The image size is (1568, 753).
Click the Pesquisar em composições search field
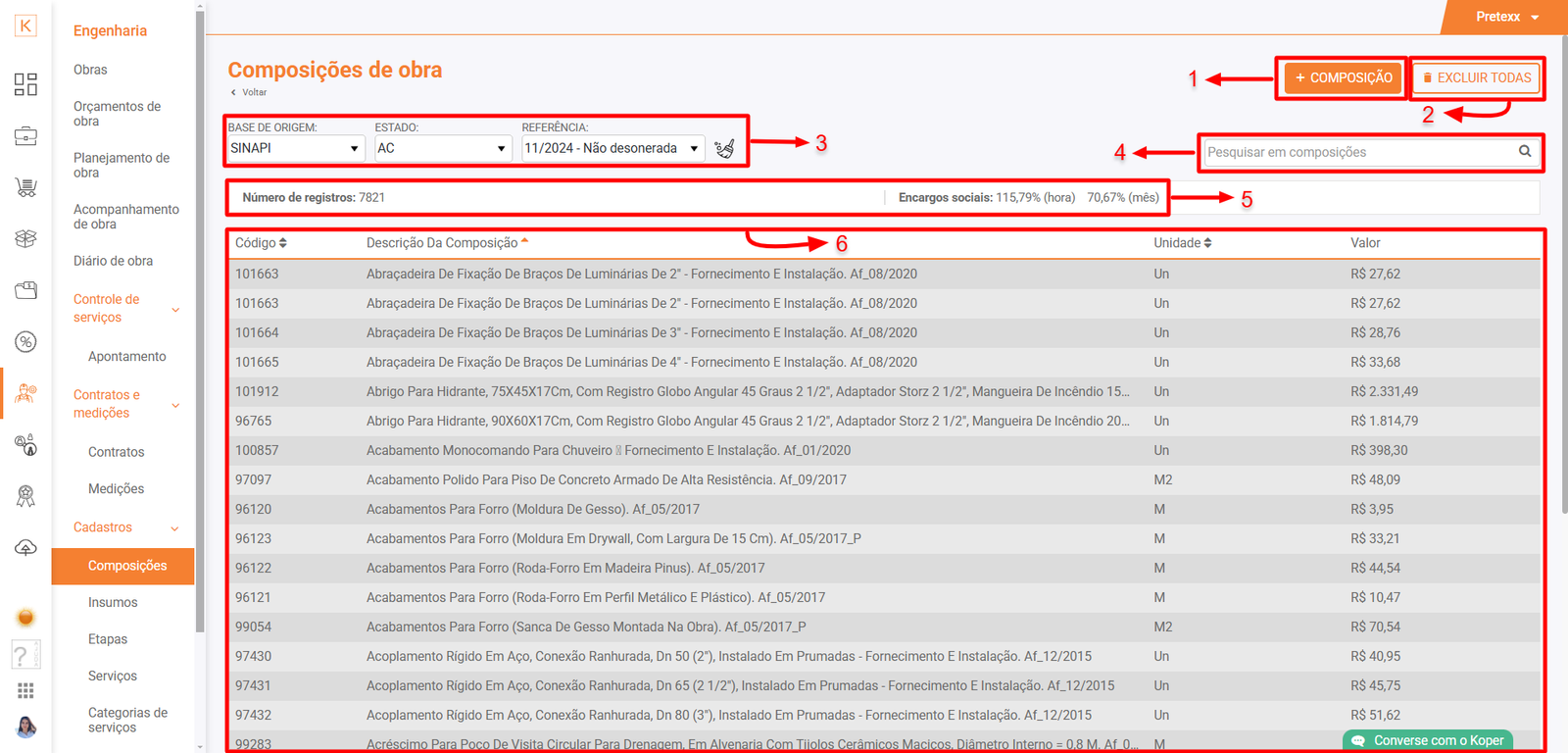pos(1357,152)
